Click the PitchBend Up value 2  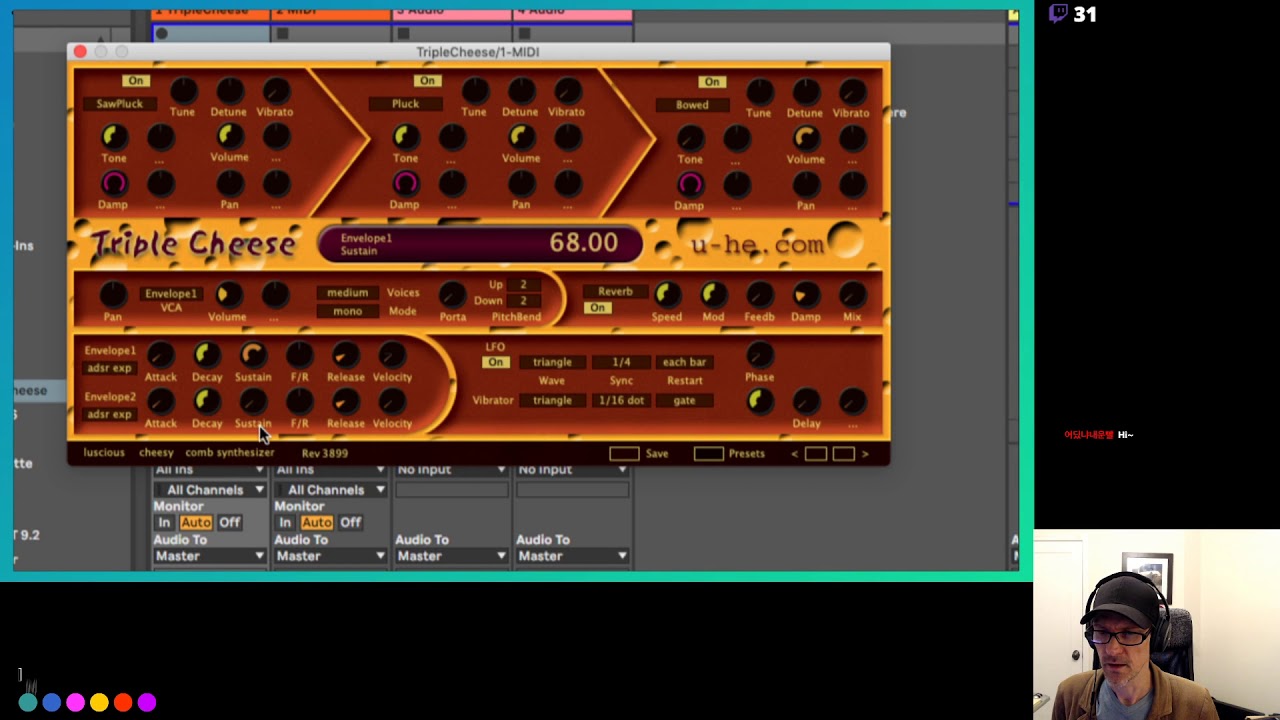pos(523,284)
